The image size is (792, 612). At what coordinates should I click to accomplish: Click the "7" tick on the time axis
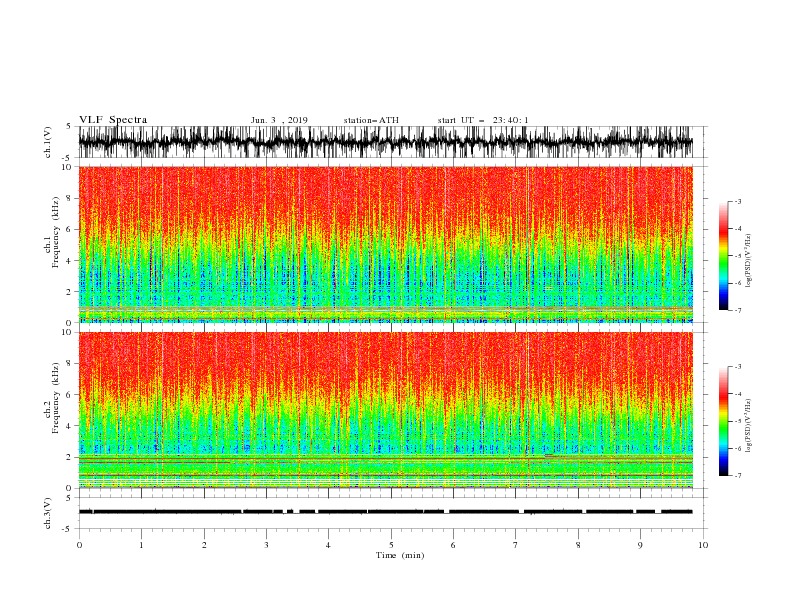[x=516, y=545]
